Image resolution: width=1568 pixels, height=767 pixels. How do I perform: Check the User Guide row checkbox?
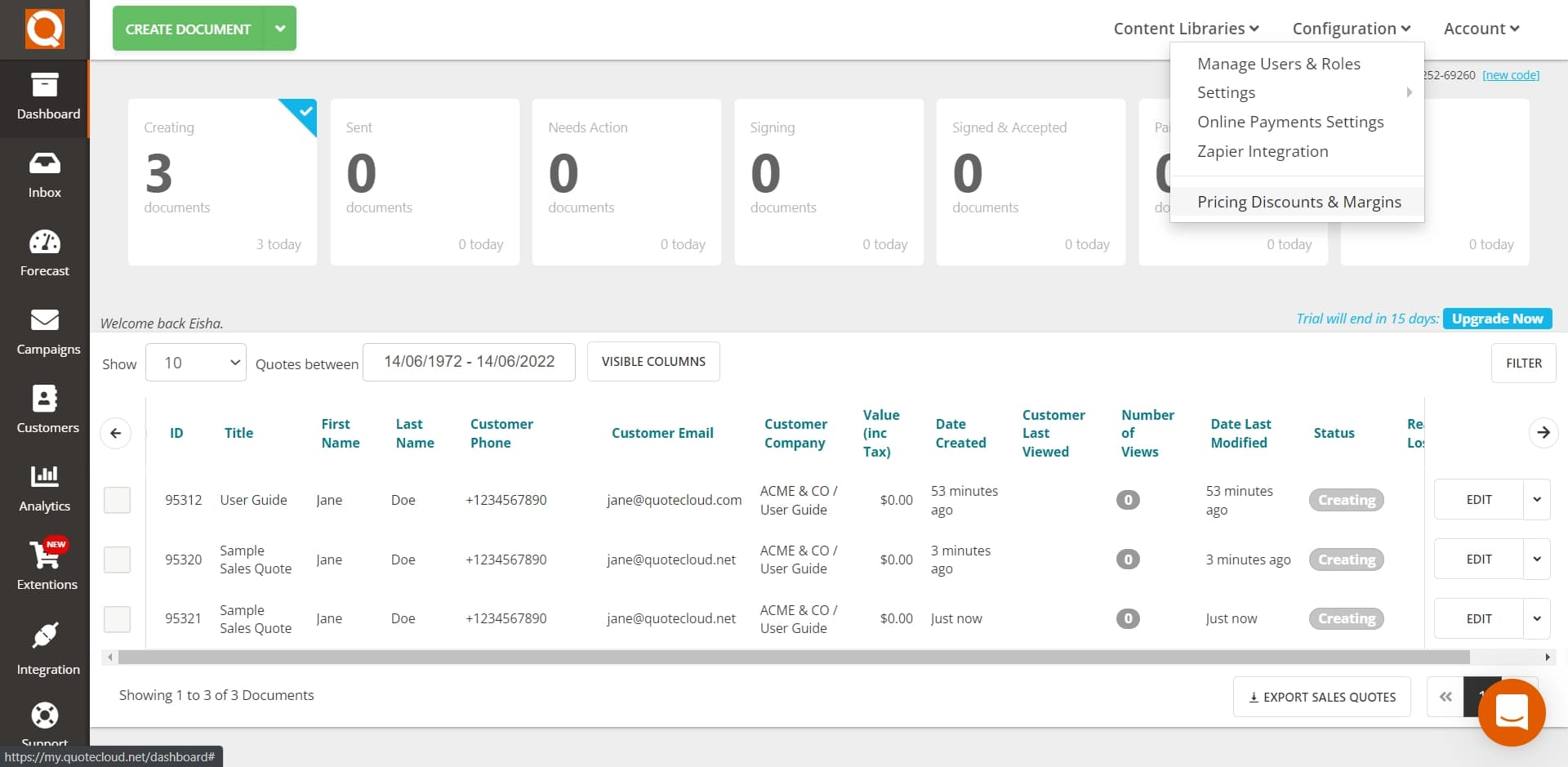click(117, 500)
